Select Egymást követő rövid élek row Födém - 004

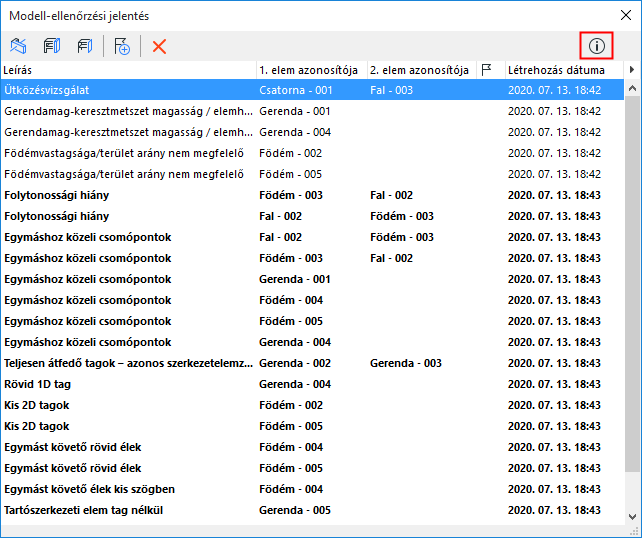[x=312, y=447]
